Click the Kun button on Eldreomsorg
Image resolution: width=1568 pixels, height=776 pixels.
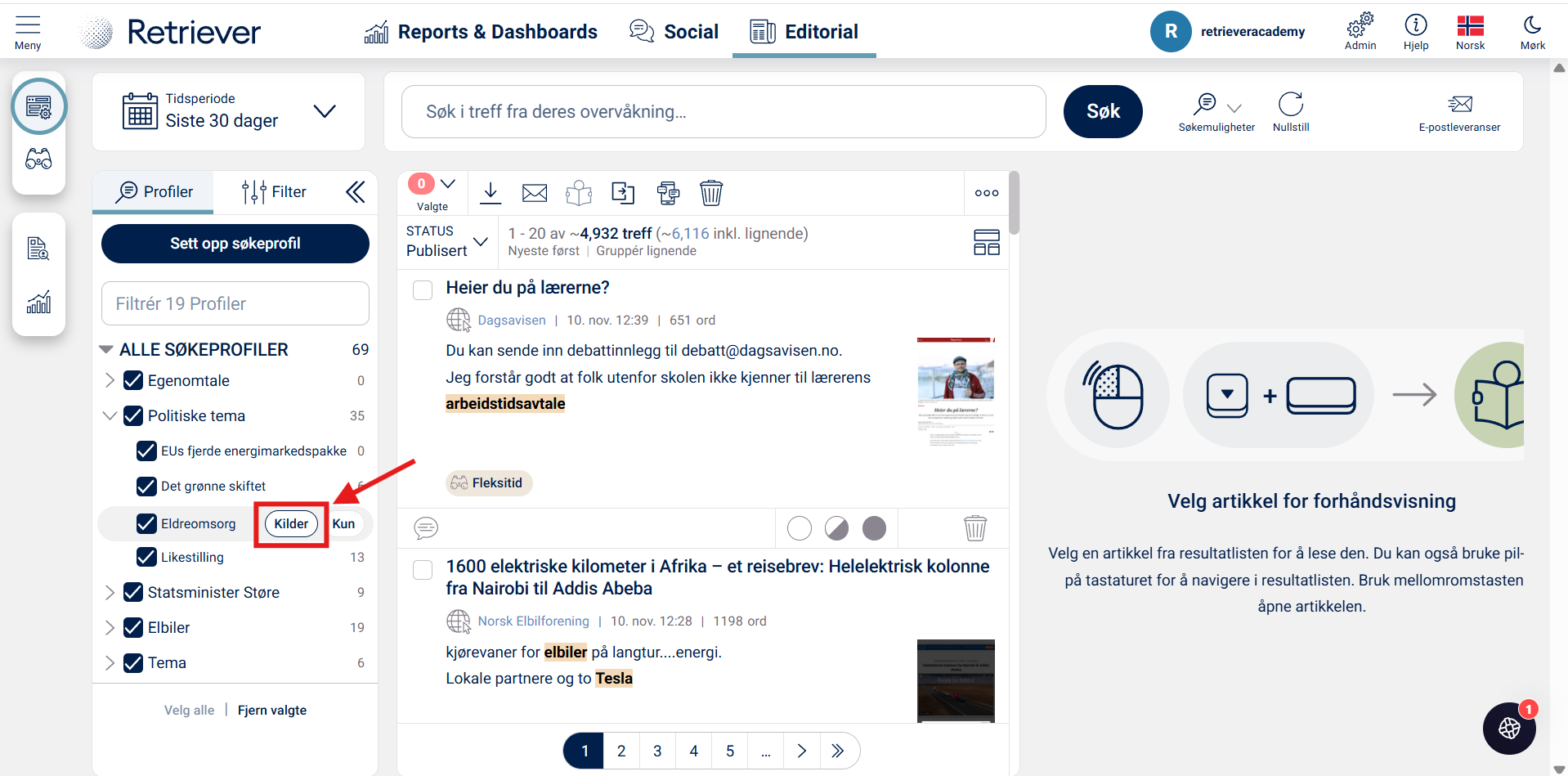click(343, 524)
